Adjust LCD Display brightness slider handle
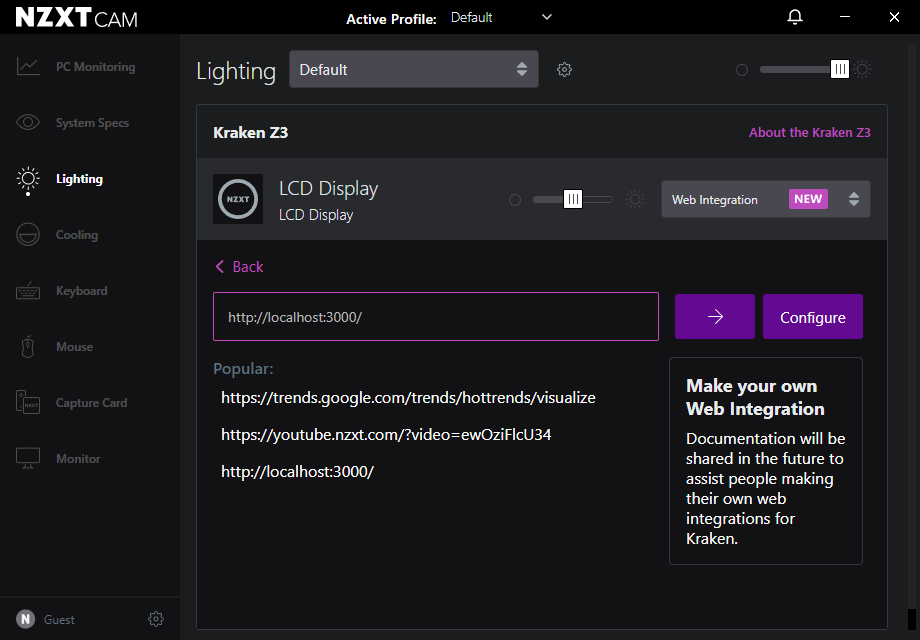 coord(573,199)
